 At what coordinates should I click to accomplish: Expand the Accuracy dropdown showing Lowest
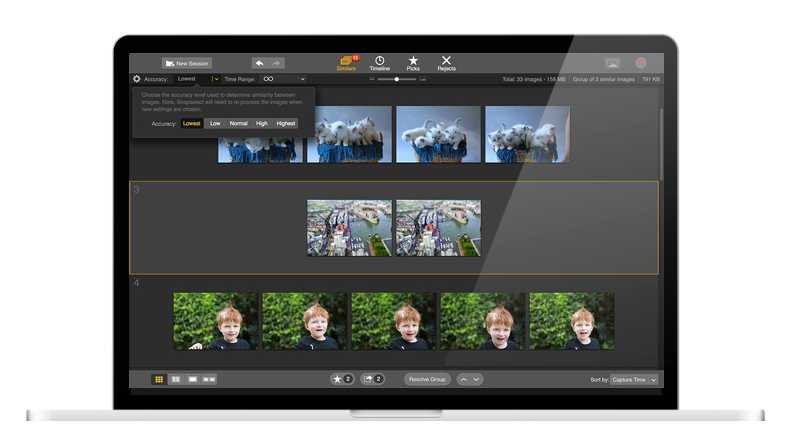[196, 79]
